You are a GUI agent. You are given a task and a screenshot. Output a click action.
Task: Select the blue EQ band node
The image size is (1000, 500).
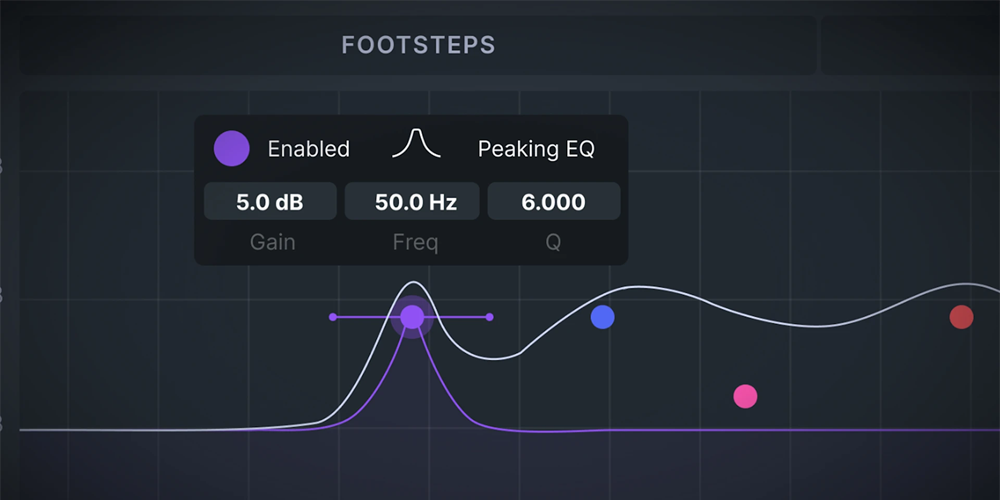click(x=602, y=317)
